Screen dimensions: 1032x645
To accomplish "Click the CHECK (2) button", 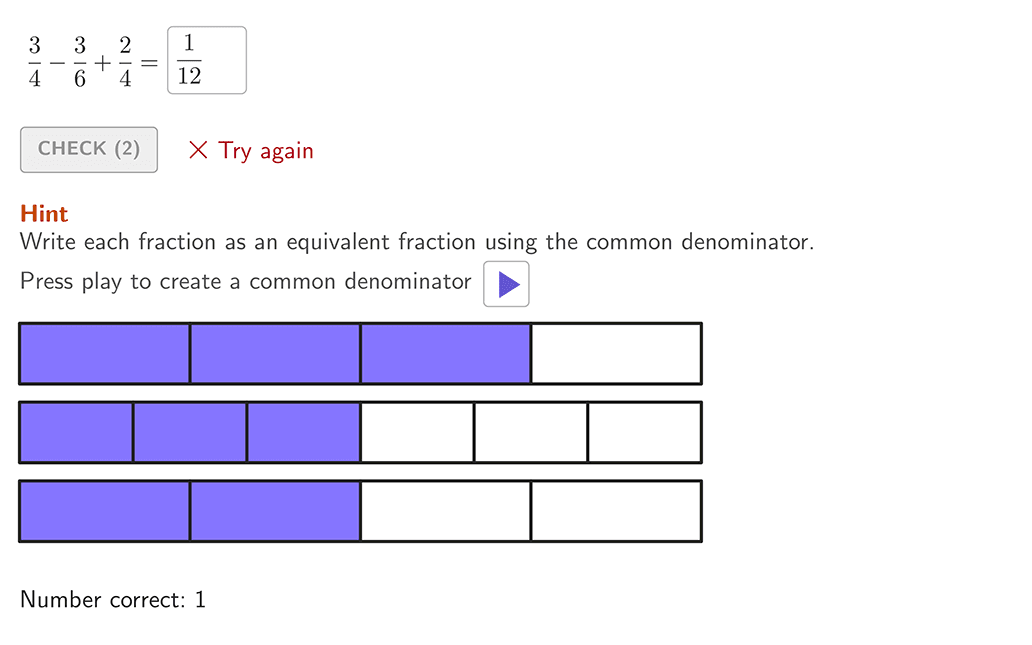I will point(89,150).
